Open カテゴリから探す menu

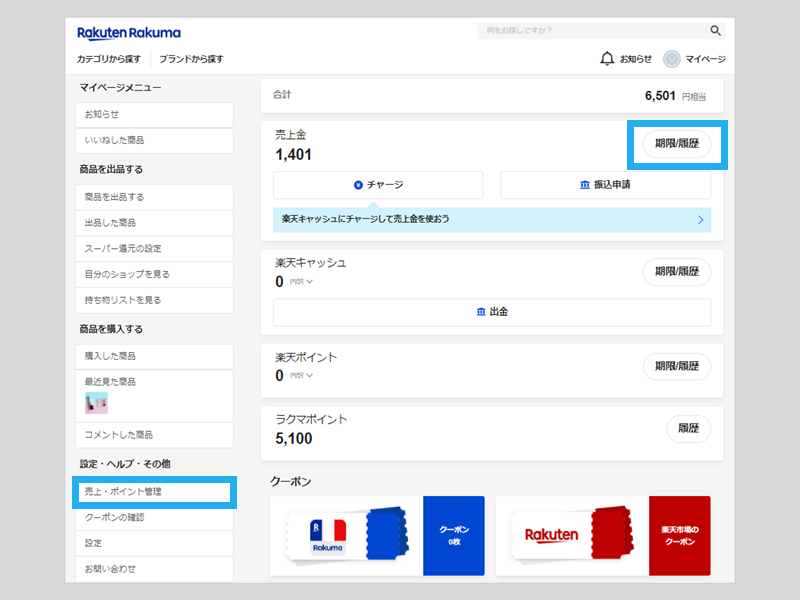[109, 59]
